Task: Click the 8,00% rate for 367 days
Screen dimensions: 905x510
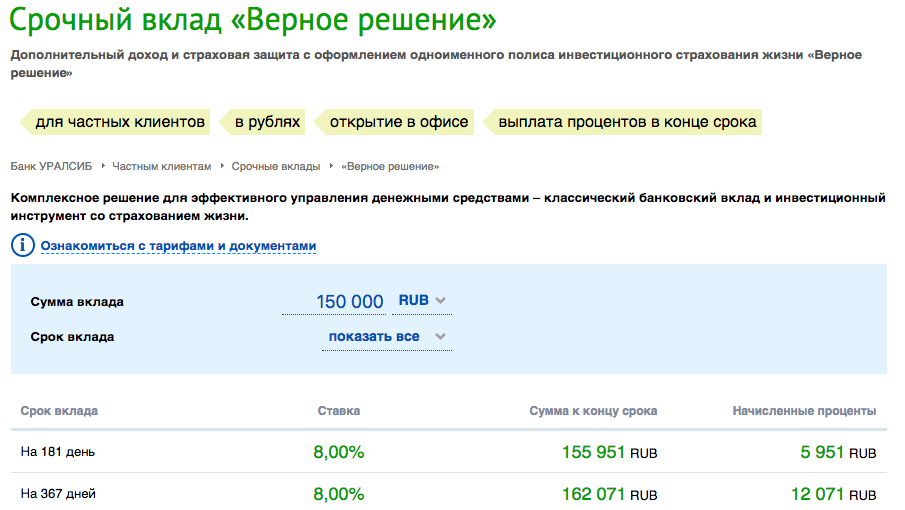Action: point(339,494)
